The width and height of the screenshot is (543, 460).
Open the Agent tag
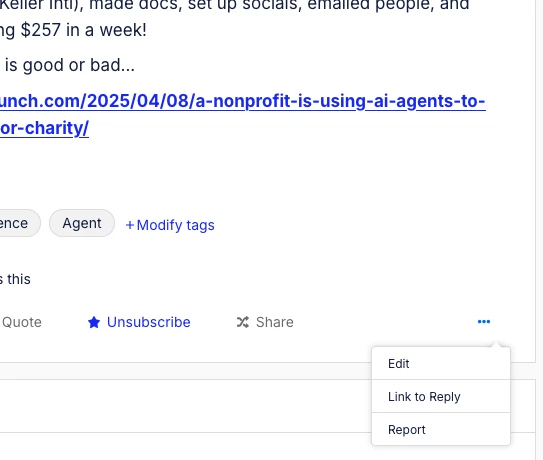(x=82, y=223)
